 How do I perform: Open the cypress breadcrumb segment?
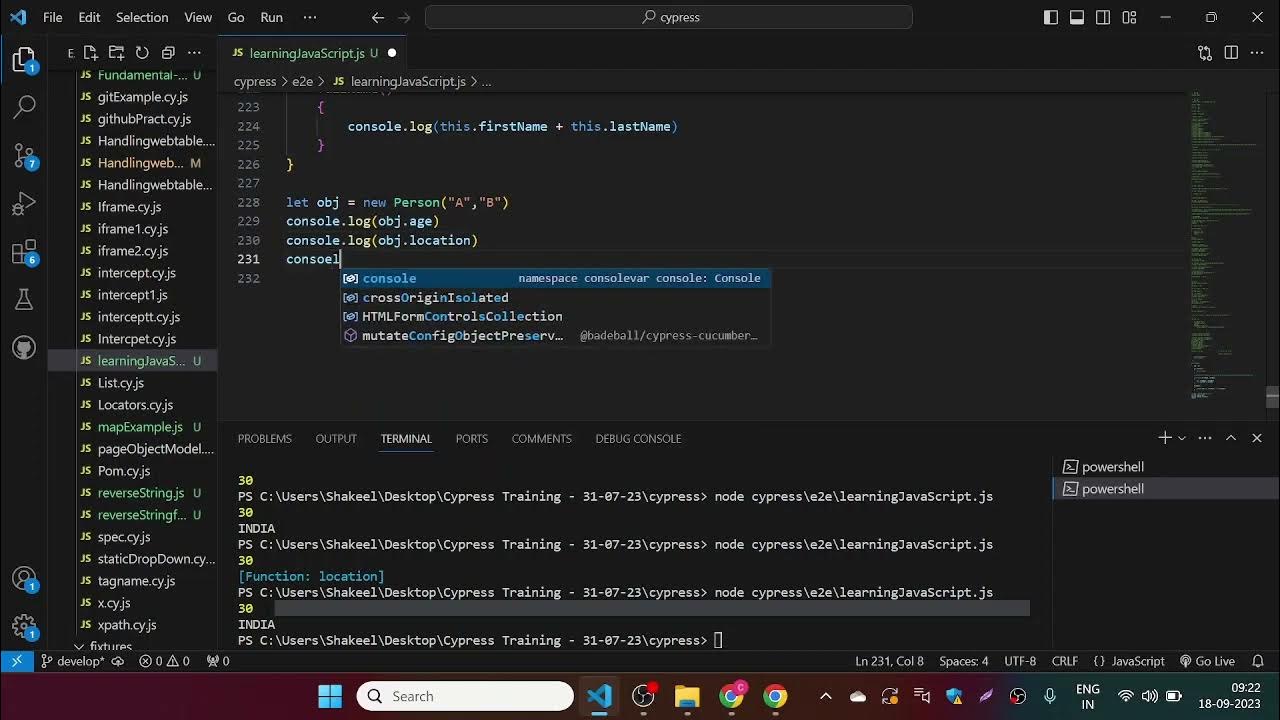point(255,82)
